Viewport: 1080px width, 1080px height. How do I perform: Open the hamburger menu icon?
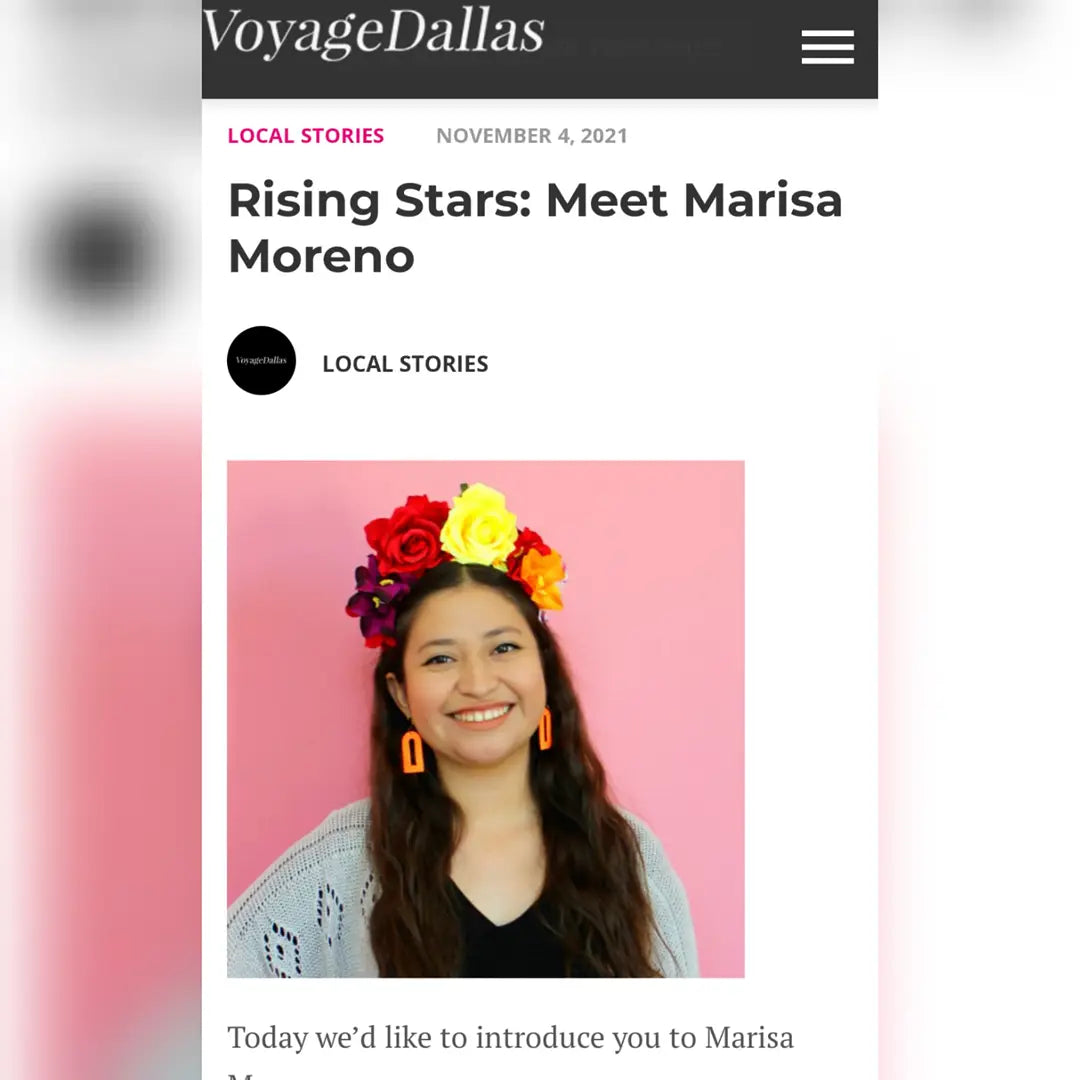pos(827,47)
